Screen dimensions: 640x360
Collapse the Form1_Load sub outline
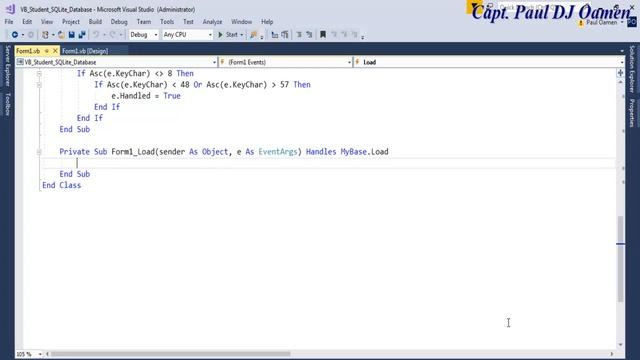(x=39, y=152)
